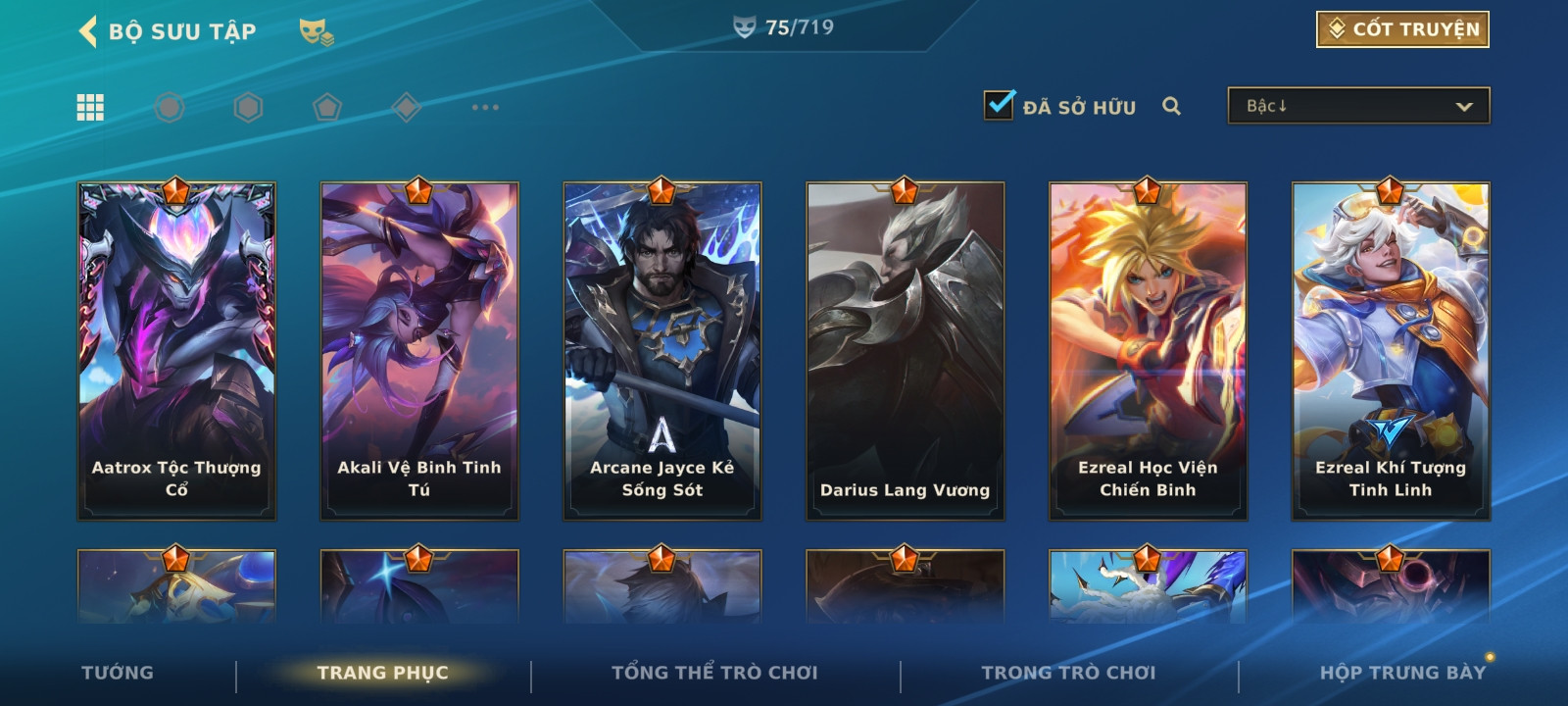Filter skins by the hexagon rarity icon
Image resolution: width=1568 pixels, height=706 pixels.
coord(248,107)
